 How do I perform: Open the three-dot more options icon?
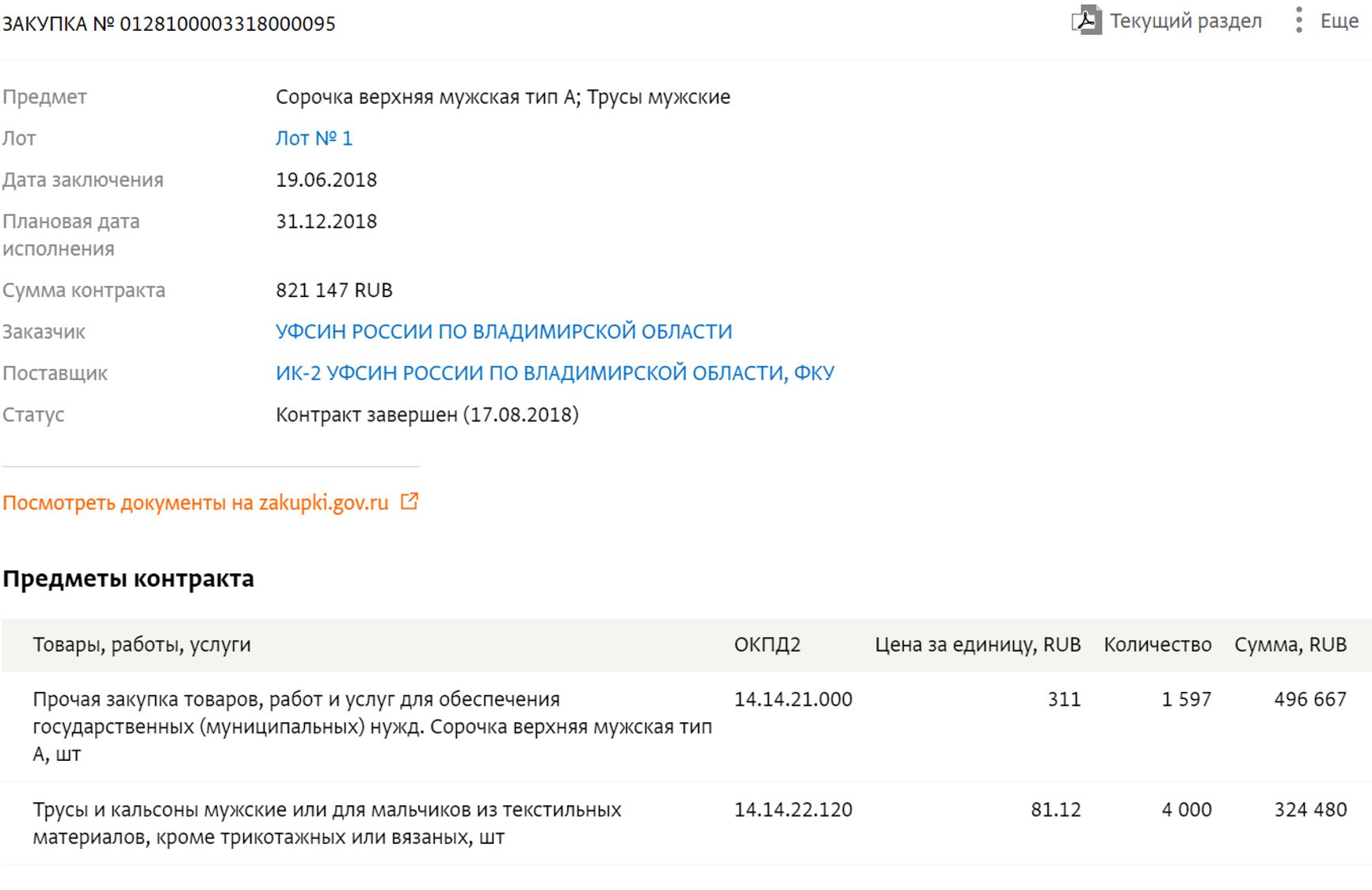(x=1298, y=21)
